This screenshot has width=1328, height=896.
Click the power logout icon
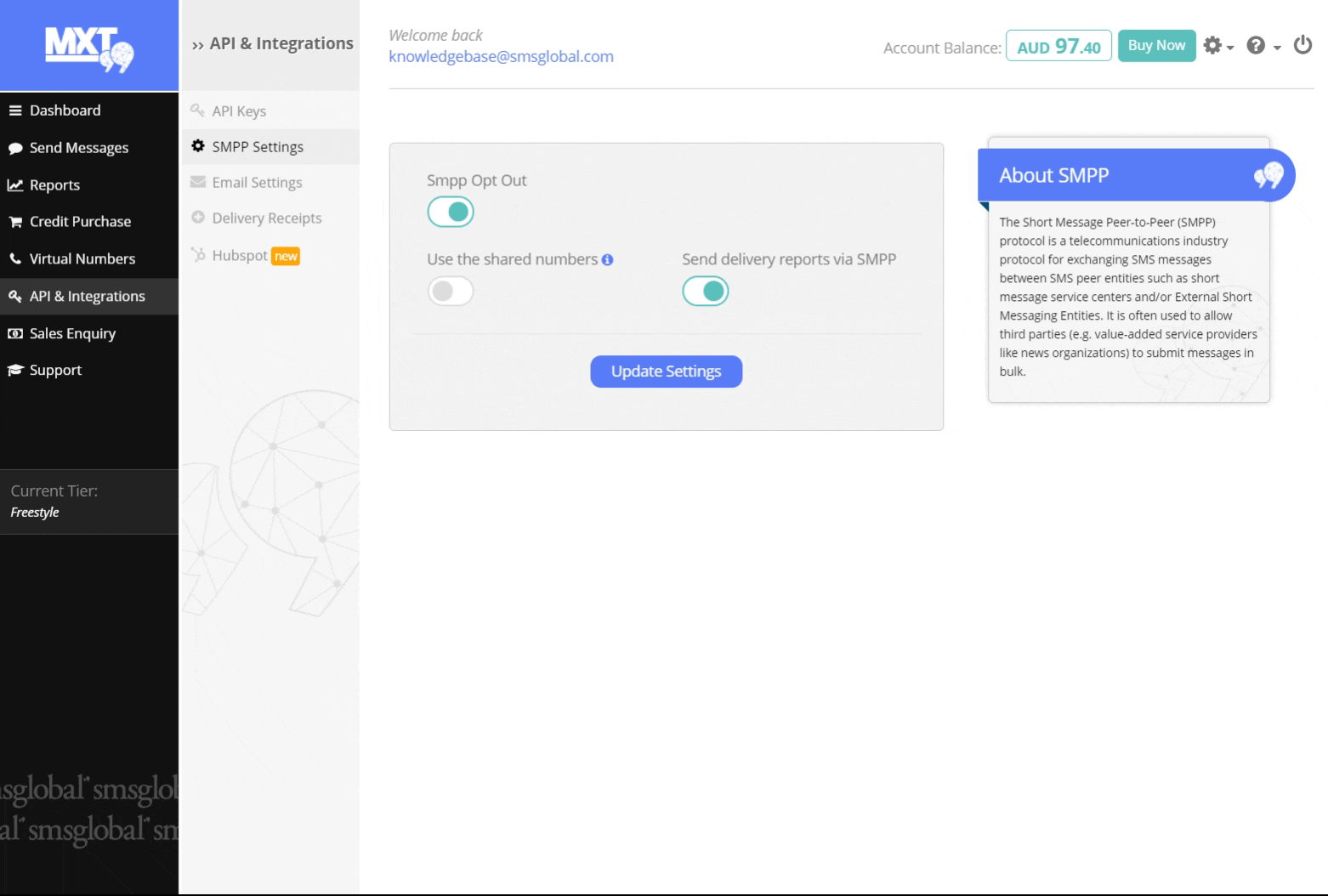1302,45
